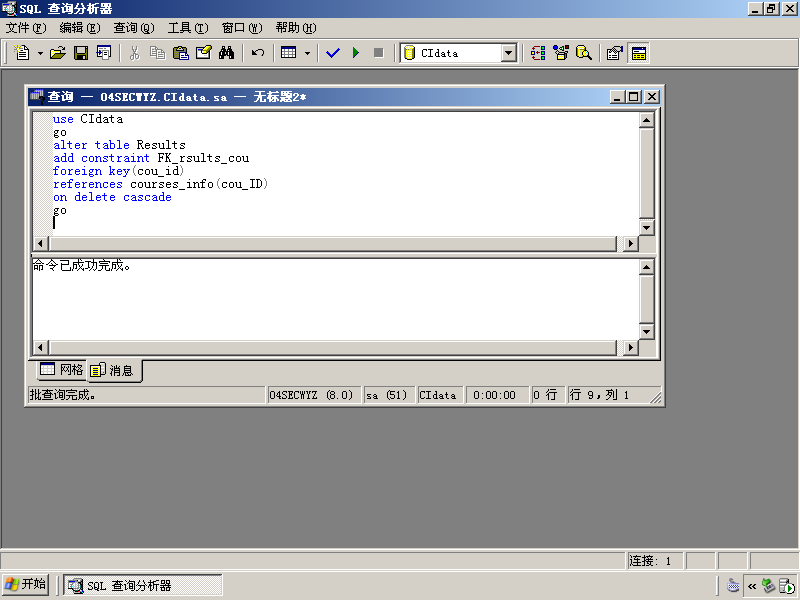Click the query window title bar icon

(37, 96)
